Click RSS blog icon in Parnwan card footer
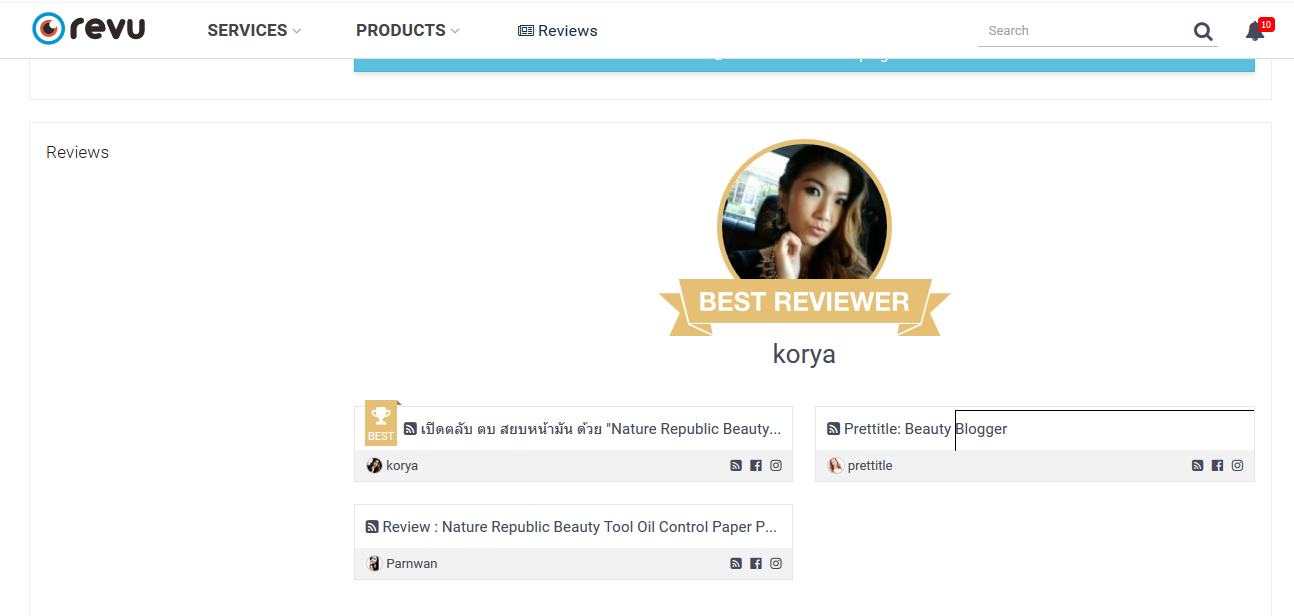The width and height of the screenshot is (1294, 616). click(736, 564)
